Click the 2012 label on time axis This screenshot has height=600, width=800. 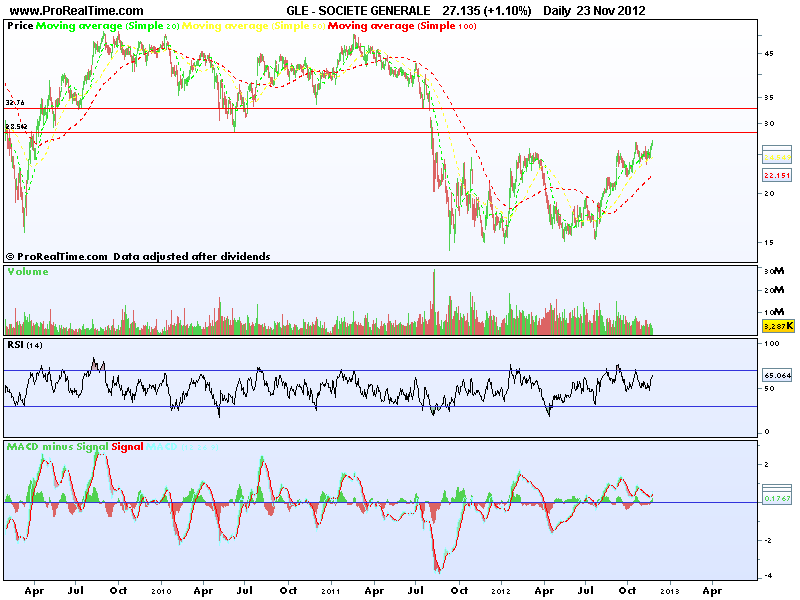(x=501, y=591)
